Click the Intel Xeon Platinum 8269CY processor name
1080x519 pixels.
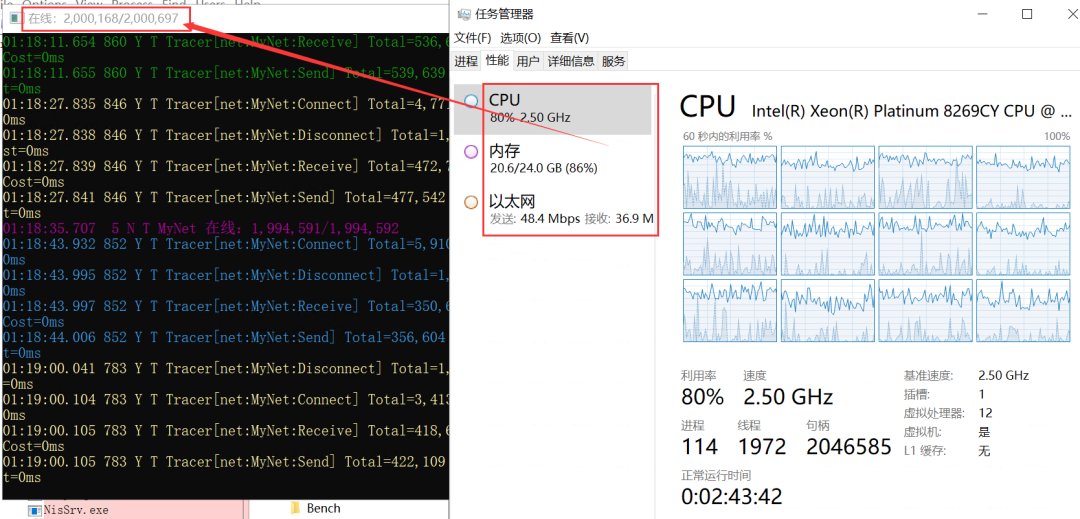(x=912, y=111)
